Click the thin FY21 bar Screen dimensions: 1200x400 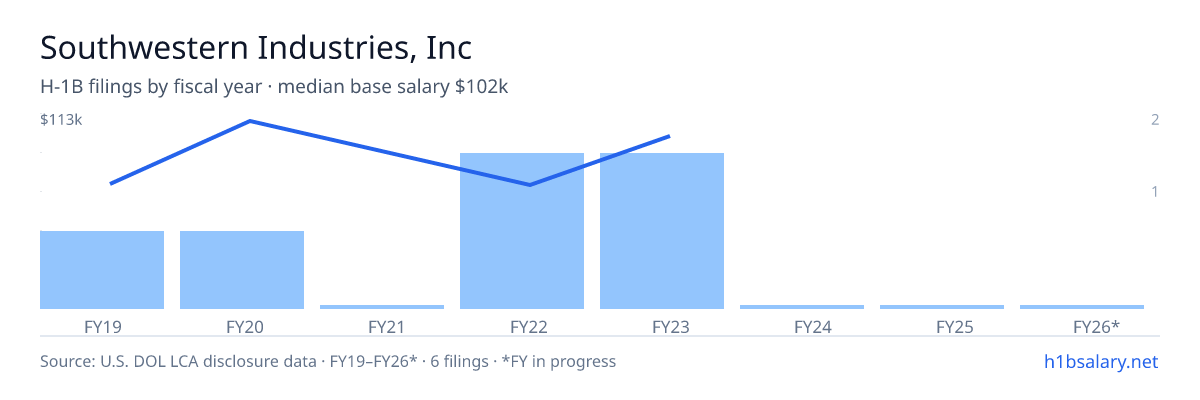pyautogui.click(x=382, y=307)
